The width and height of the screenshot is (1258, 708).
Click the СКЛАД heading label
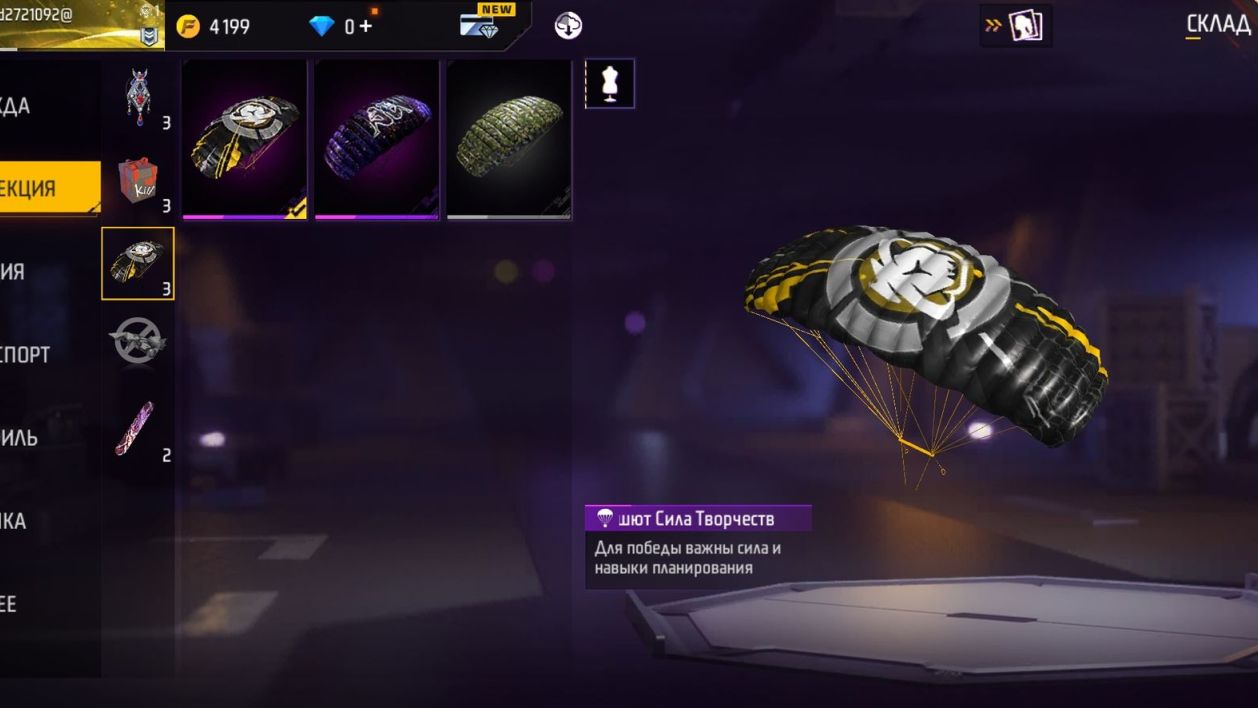1218,24
